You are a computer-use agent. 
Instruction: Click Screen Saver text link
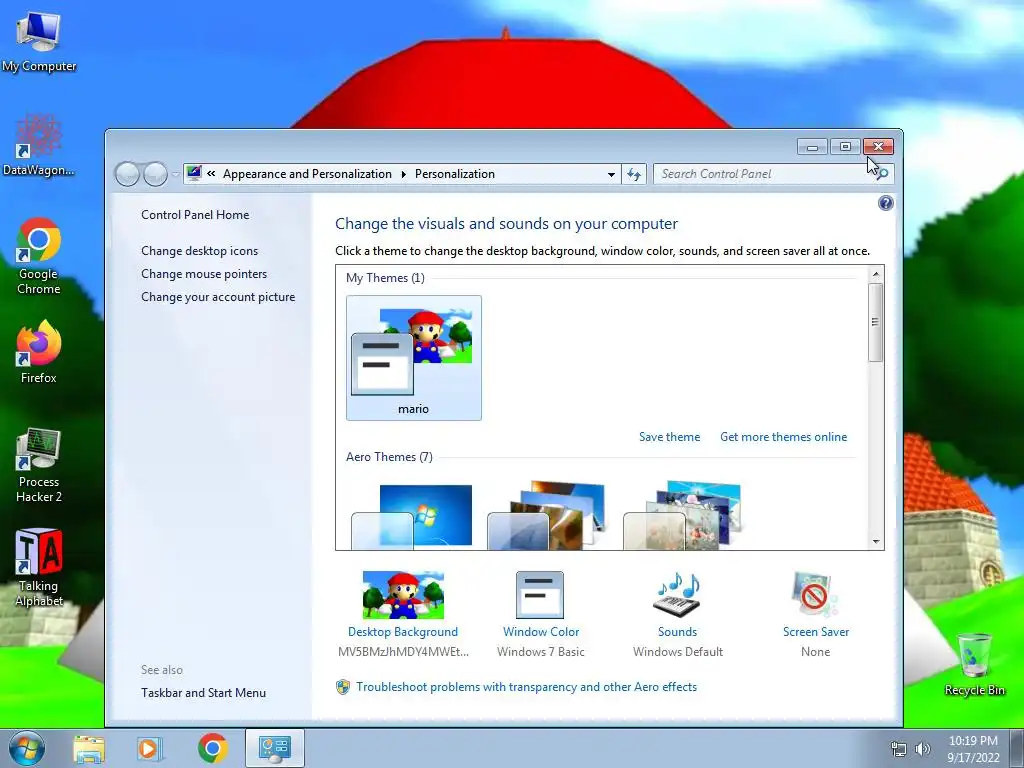coord(816,632)
